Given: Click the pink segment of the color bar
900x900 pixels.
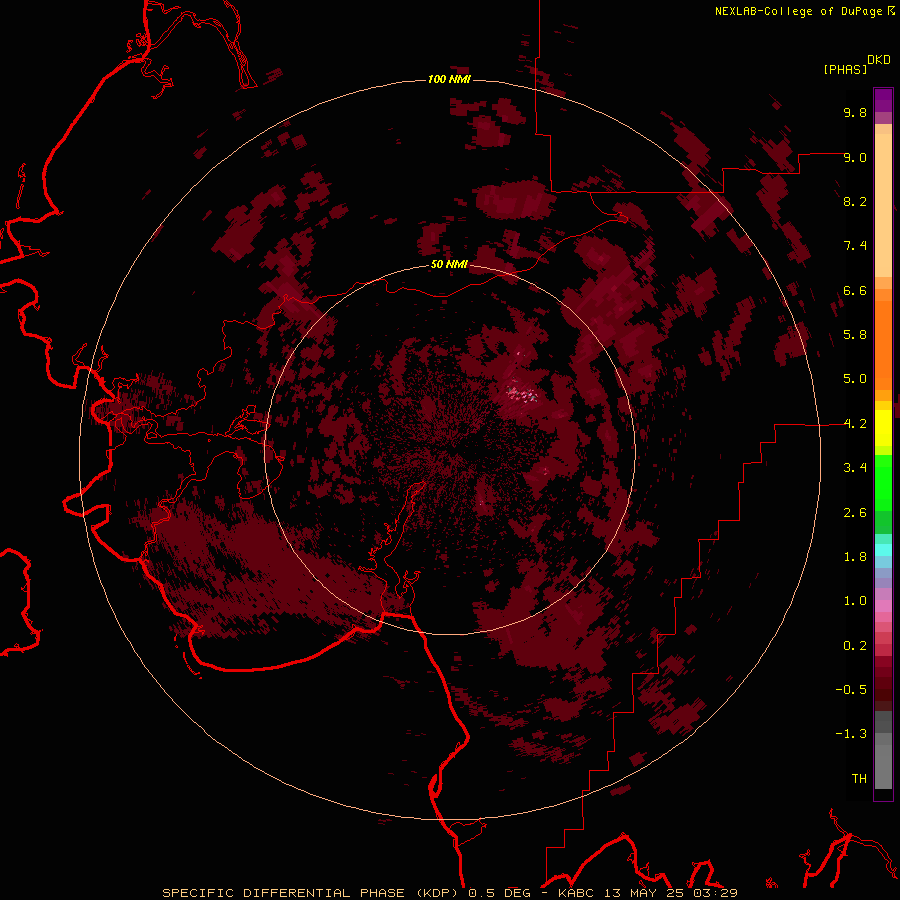Looking at the screenshot, I should click(883, 606).
